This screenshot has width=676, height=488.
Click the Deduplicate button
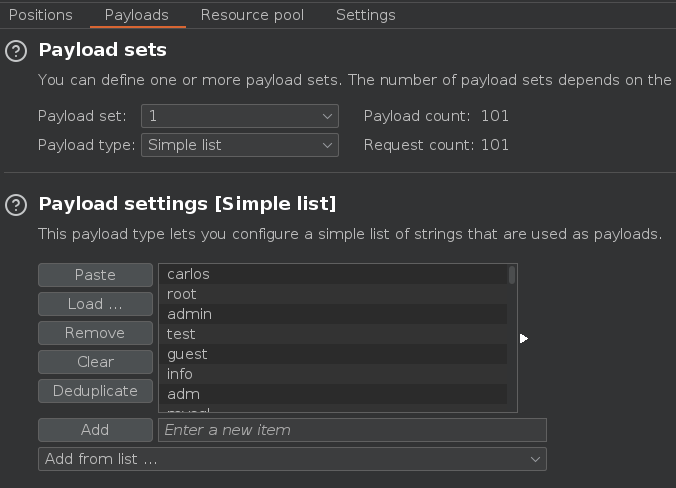[x=95, y=391]
